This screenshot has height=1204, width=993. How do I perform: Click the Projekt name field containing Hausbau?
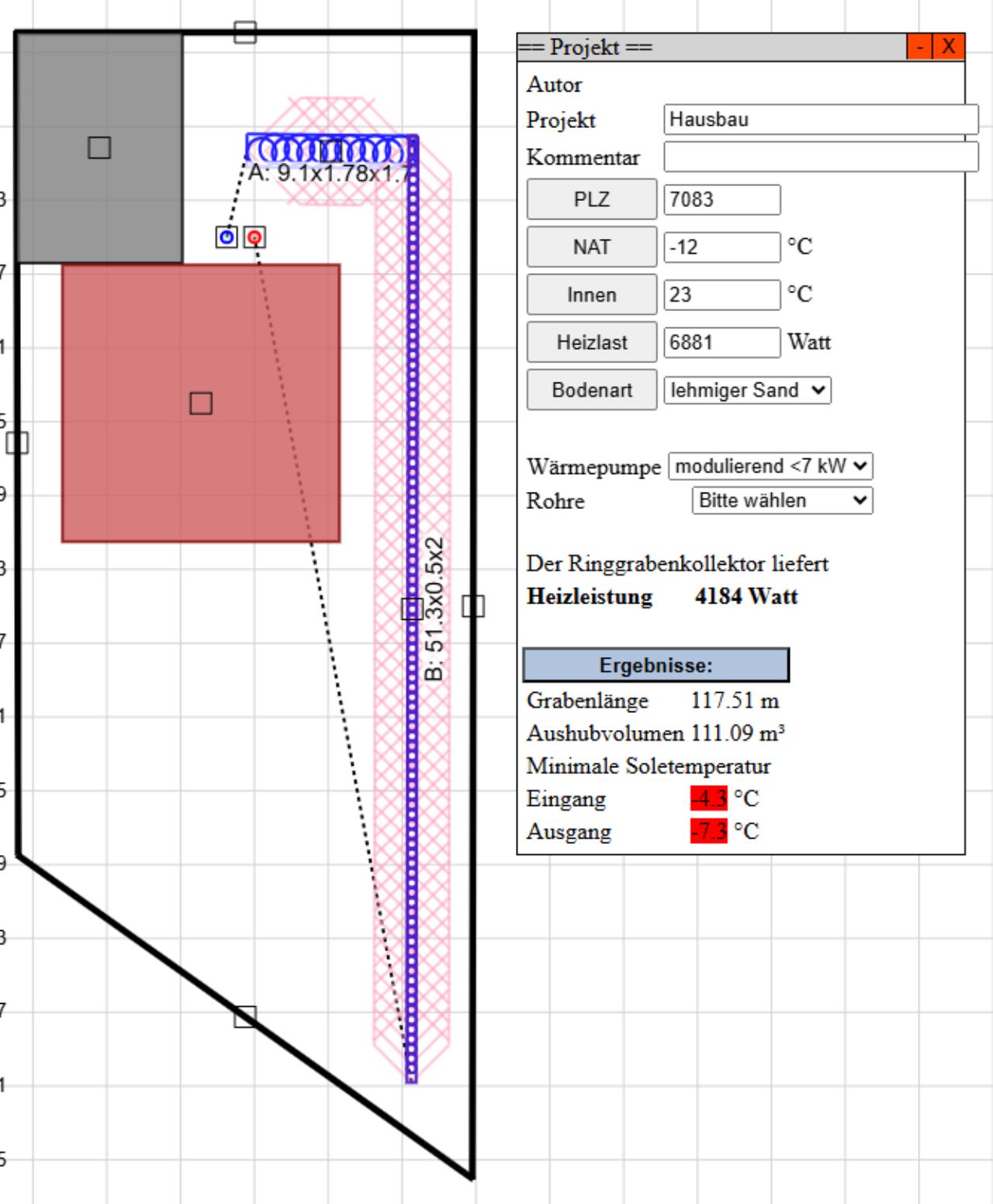pyautogui.click(x=821, y=119)
